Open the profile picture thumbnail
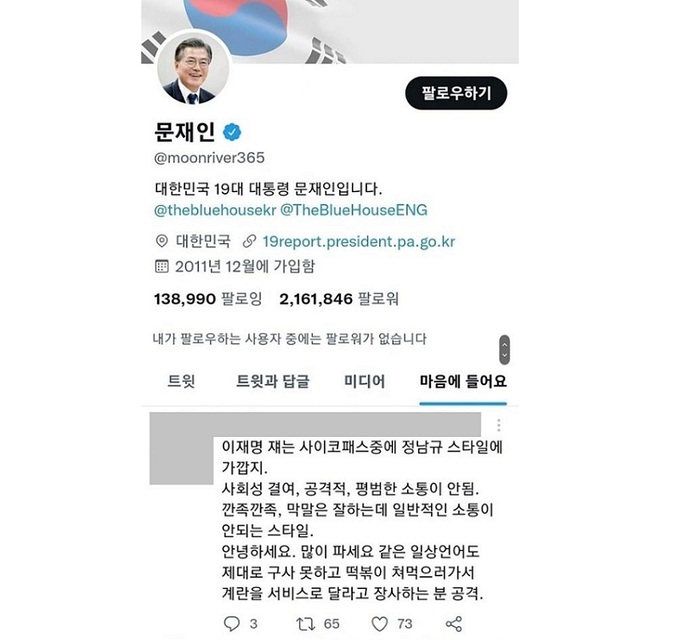The height and width of the screenshot is (640, 680). (193, 69)
